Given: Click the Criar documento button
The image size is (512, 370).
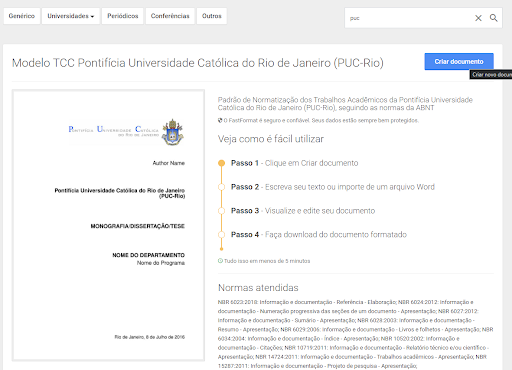Looking at the screenshot, I should 459,62.
